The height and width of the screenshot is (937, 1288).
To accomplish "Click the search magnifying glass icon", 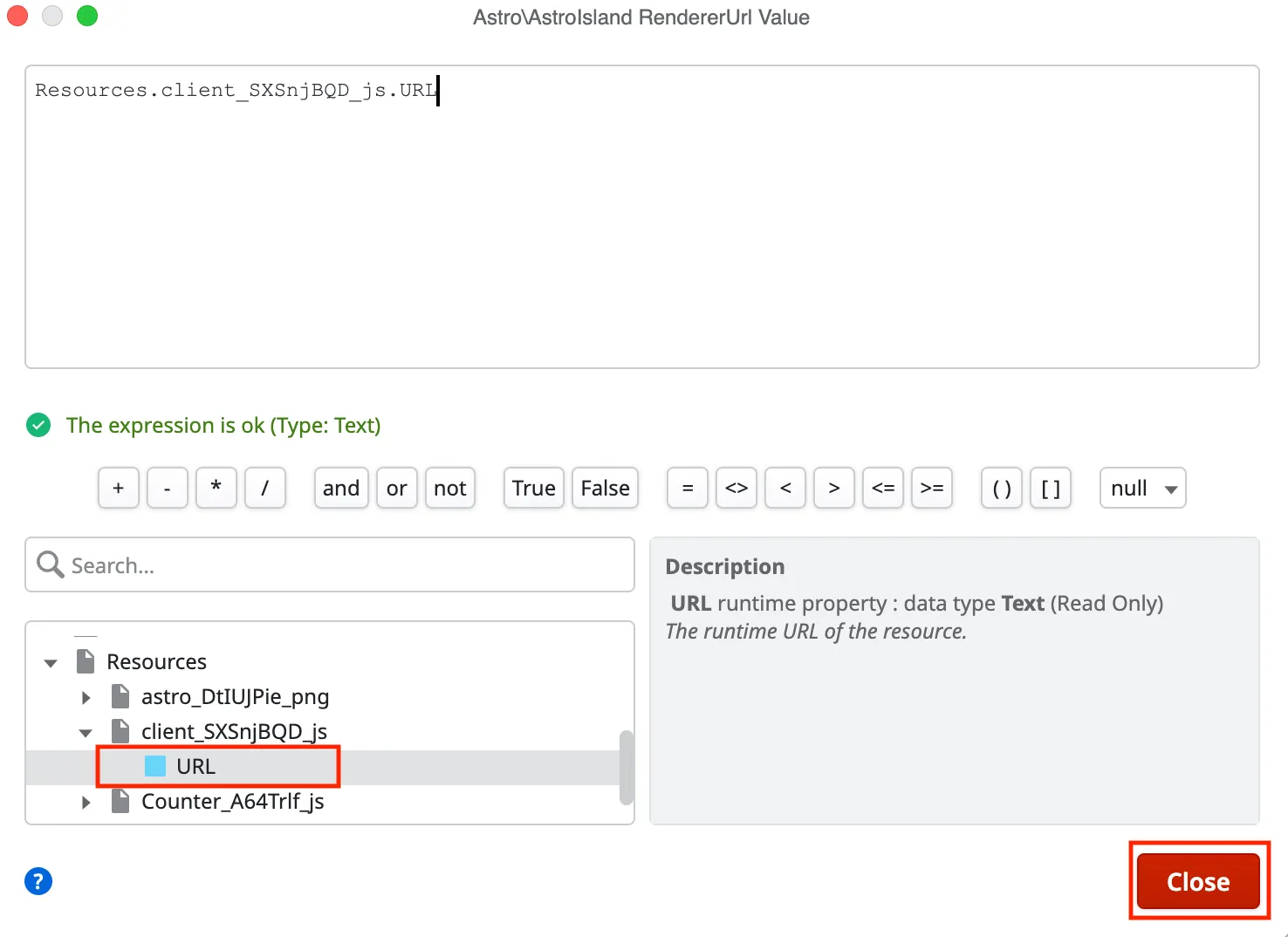I will pyautogui.click(x=50, y=564).
